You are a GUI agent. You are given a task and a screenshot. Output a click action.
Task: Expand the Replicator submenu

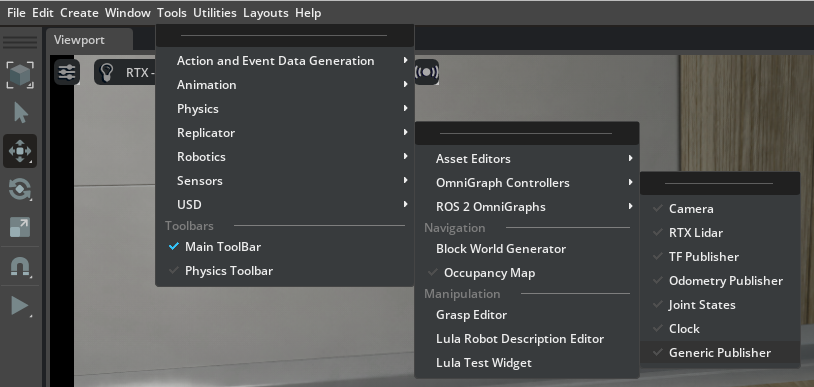[x=284, y=132]
